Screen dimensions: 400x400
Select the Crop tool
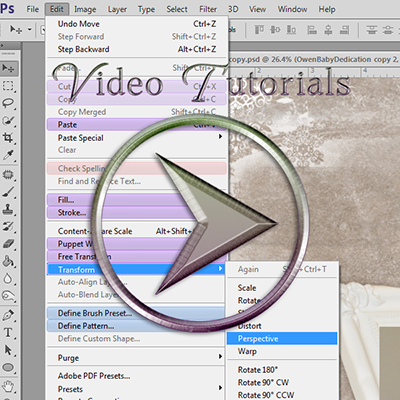pos(8,138)
